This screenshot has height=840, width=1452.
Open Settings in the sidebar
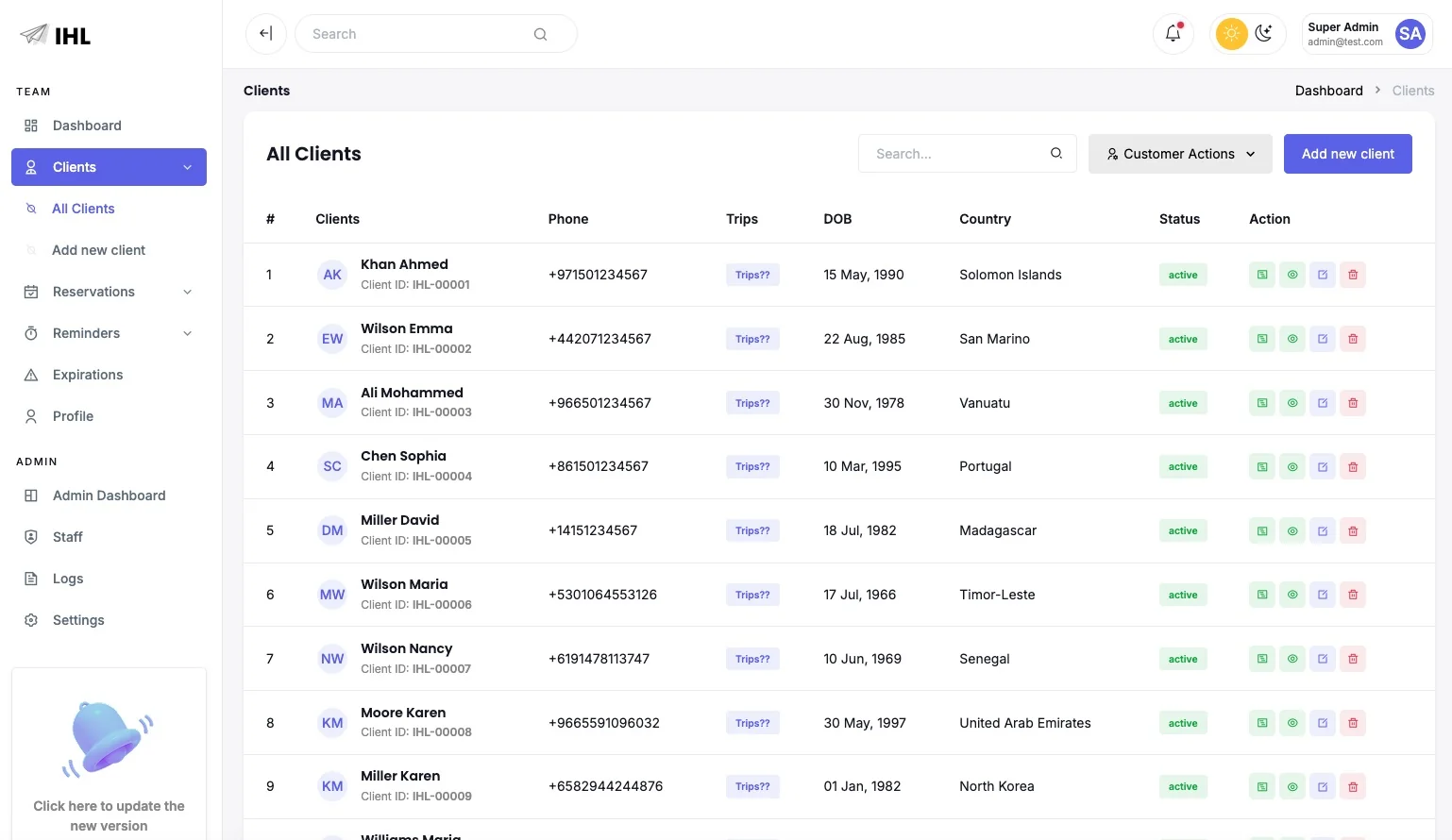(109, 620)
